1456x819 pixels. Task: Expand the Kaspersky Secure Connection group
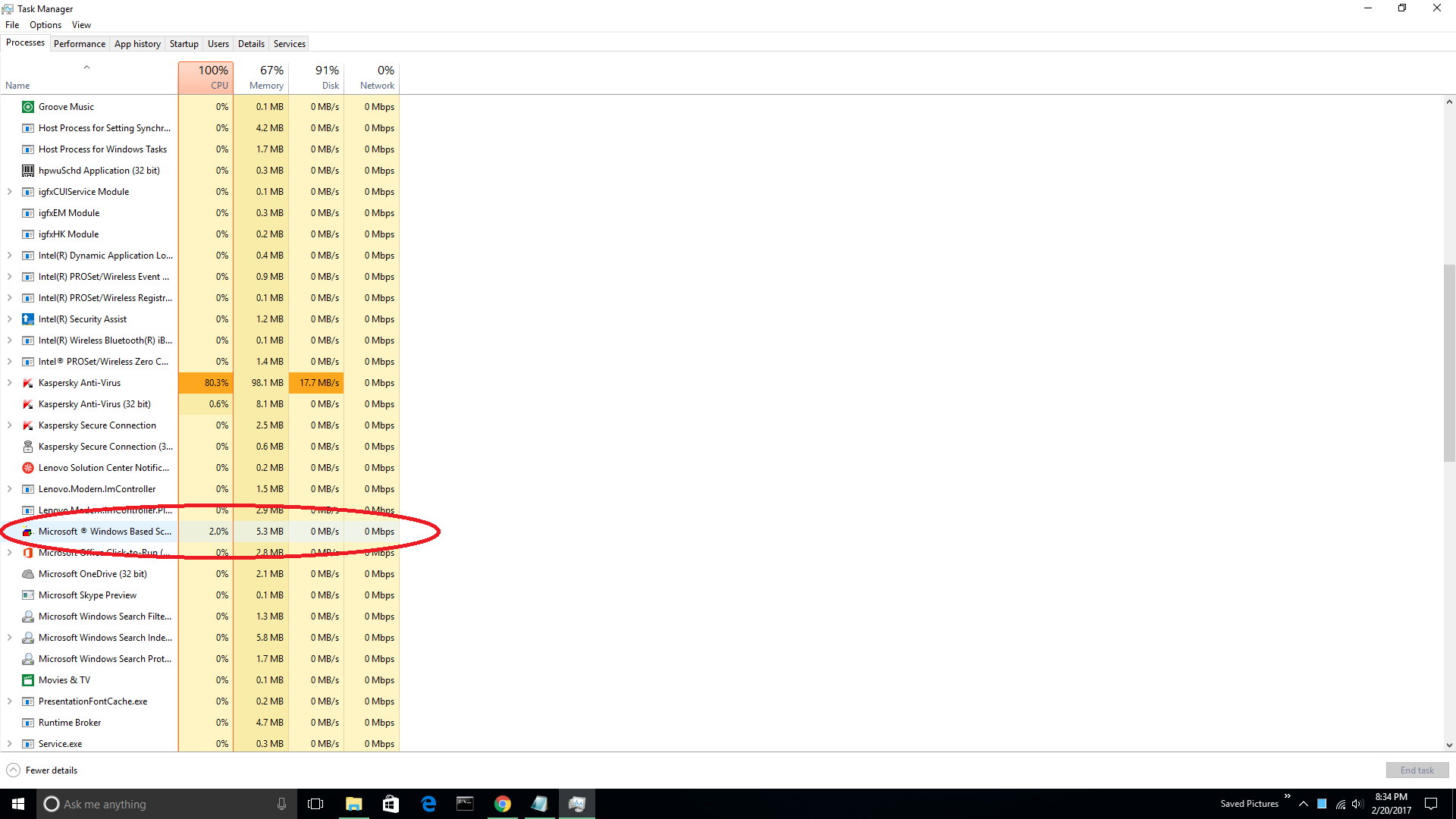[10, 425]
